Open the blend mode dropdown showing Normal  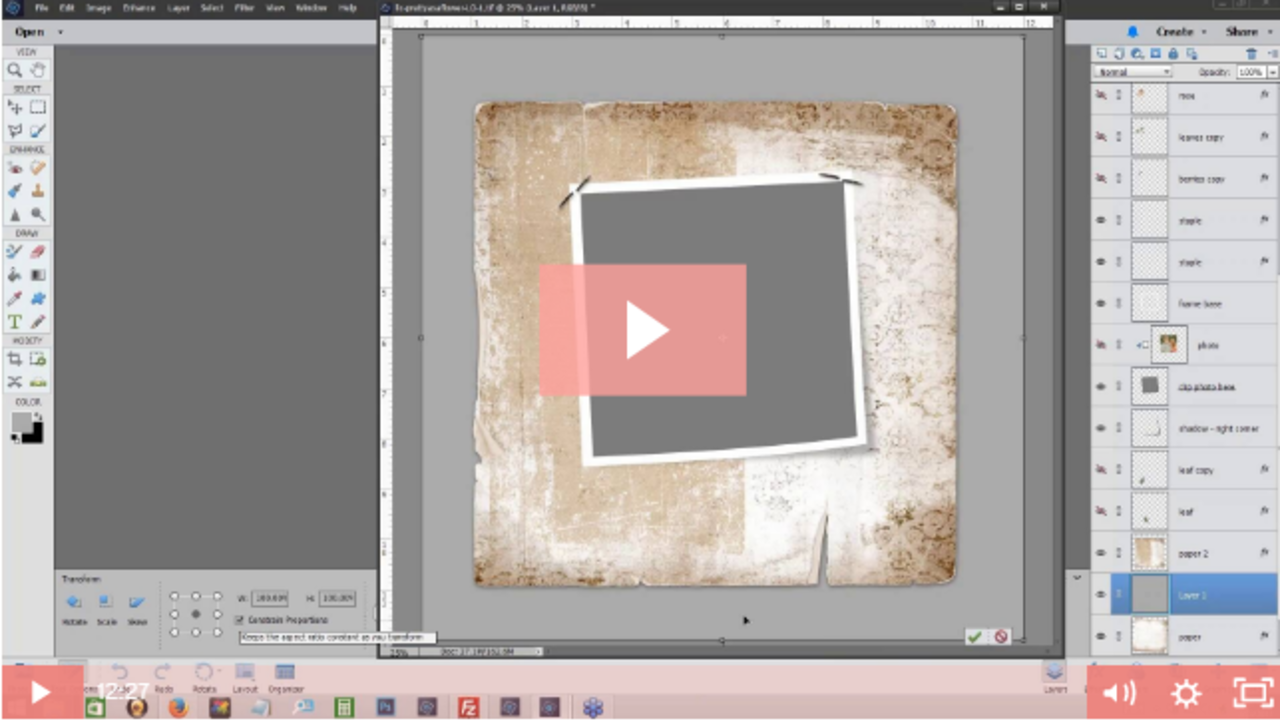coord(1132,71)
